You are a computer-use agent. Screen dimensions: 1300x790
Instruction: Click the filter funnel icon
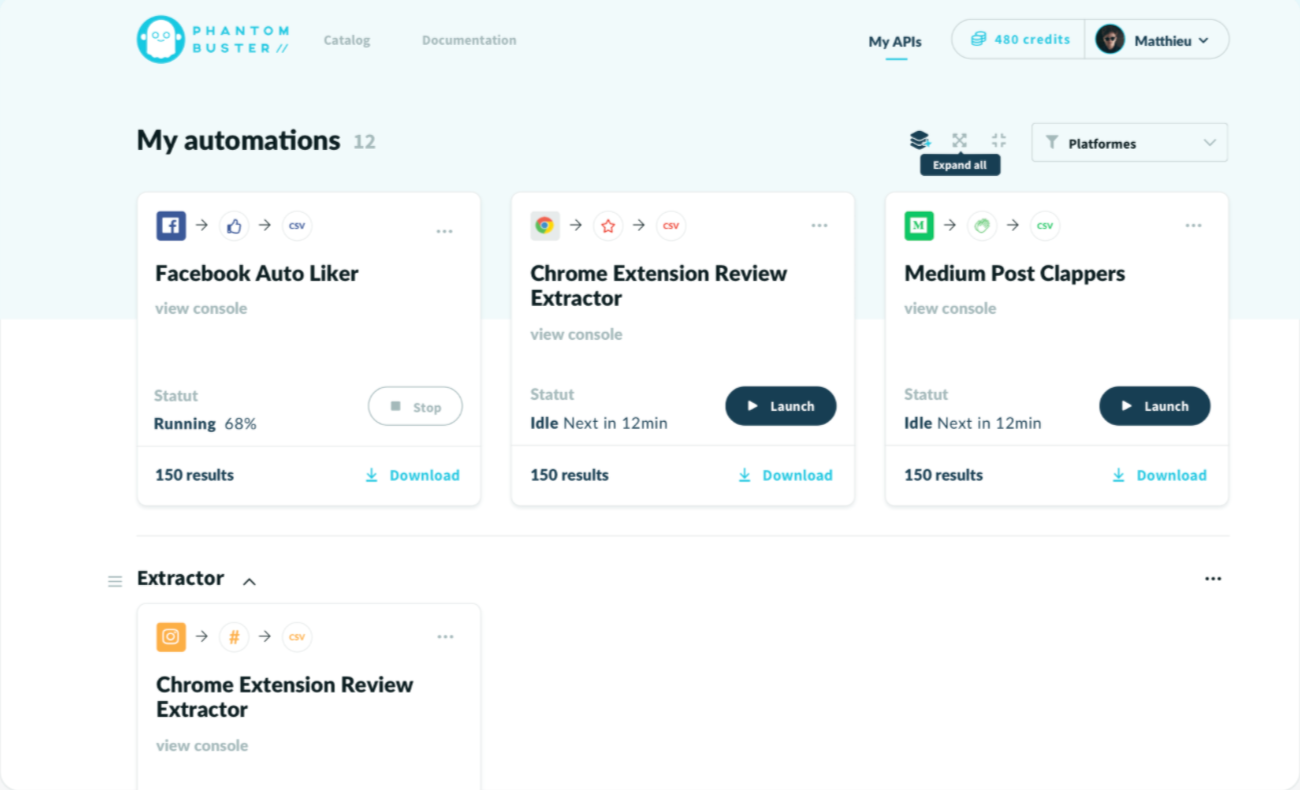1052,143
